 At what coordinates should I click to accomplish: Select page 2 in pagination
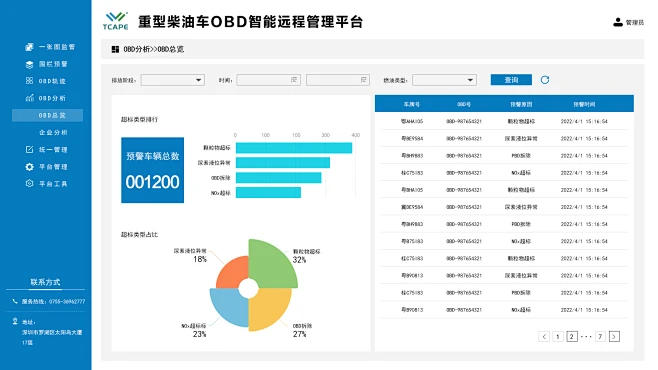[572, 336]
